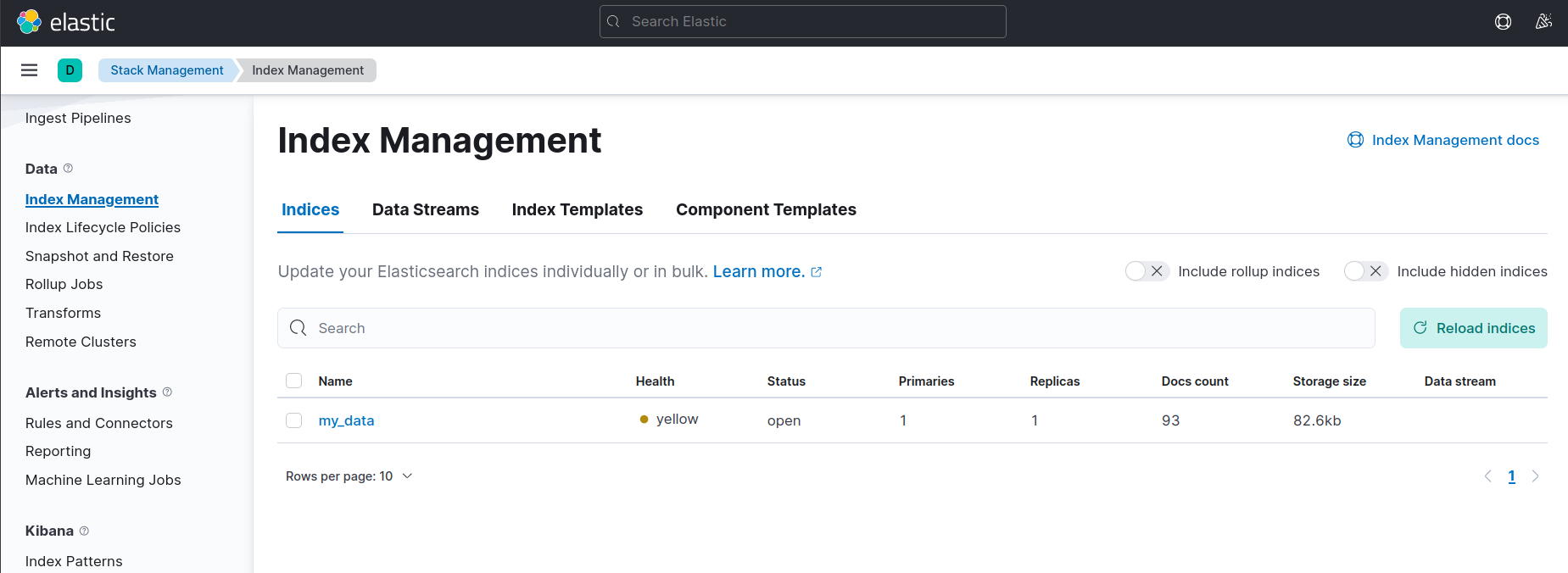Open the hamburger navigation menu

click(x=29, y=70)
